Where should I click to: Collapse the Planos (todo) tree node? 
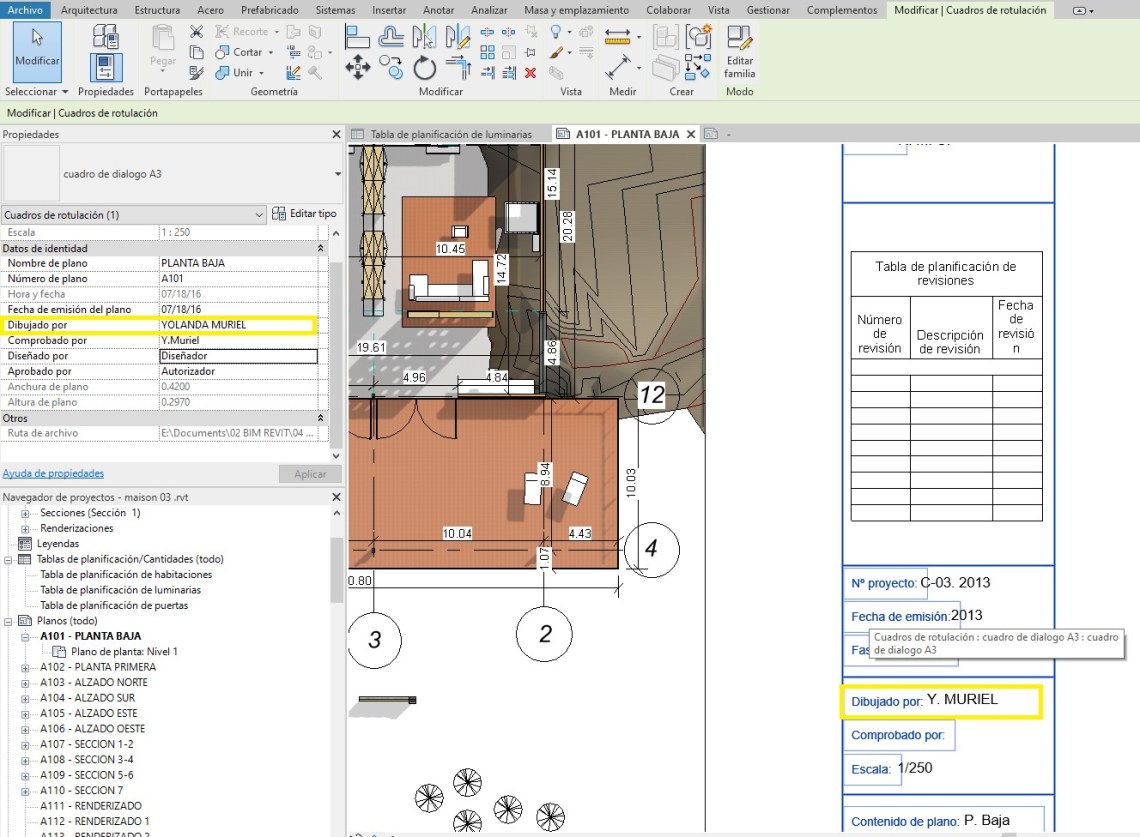coord(9,621)
